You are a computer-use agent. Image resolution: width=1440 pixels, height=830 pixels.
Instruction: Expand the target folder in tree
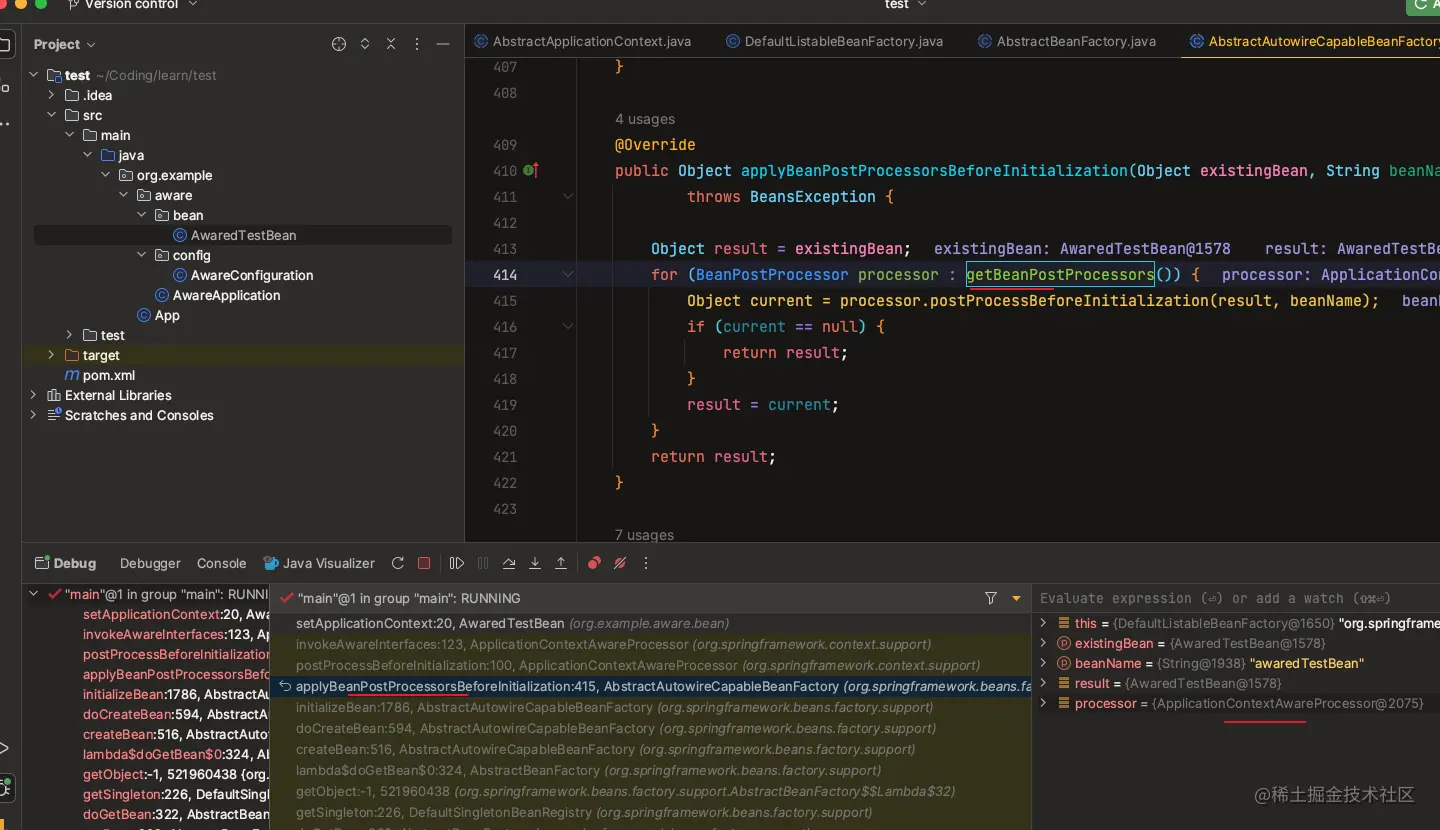51,355
